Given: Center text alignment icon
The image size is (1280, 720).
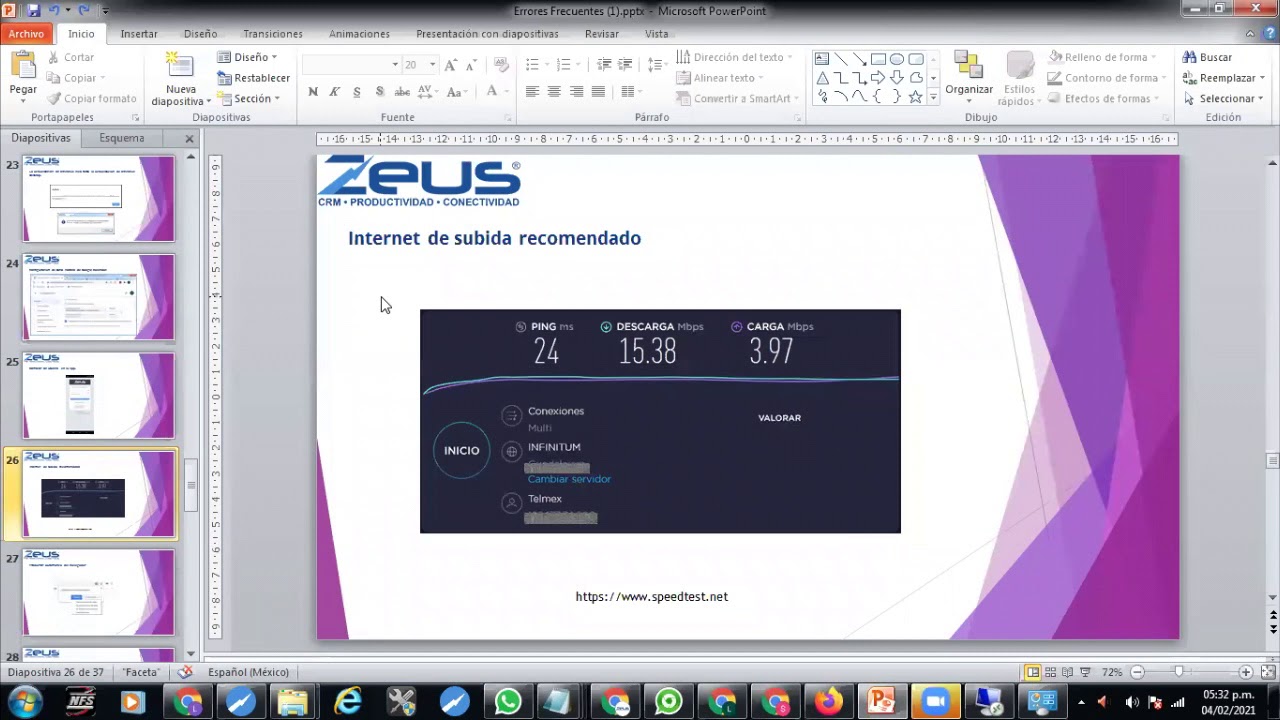Looking at the screenshot, I should click(x=554, y=92).
